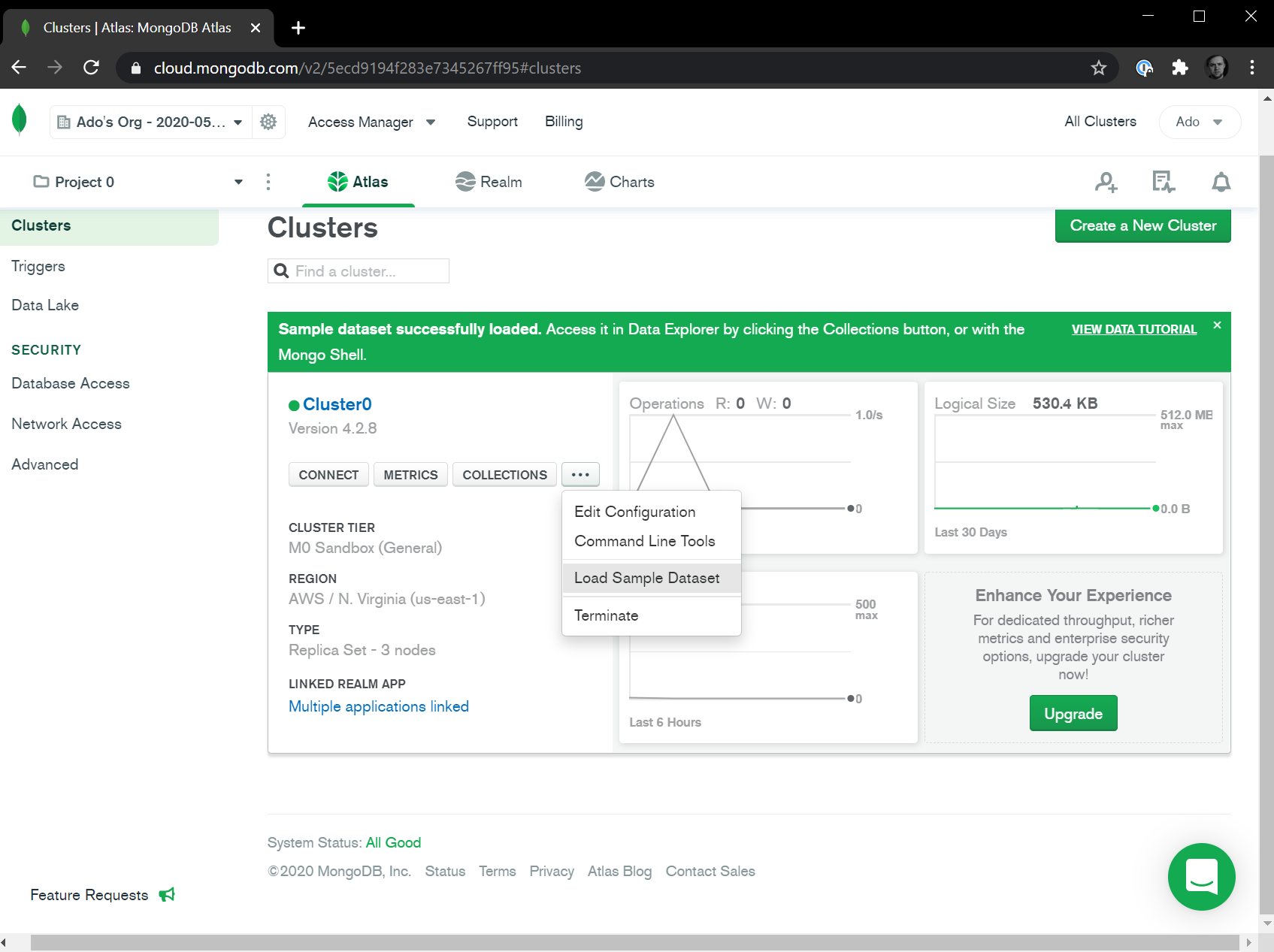Switch to the Atlas tab
The image size is (1274, 952).
359,182
